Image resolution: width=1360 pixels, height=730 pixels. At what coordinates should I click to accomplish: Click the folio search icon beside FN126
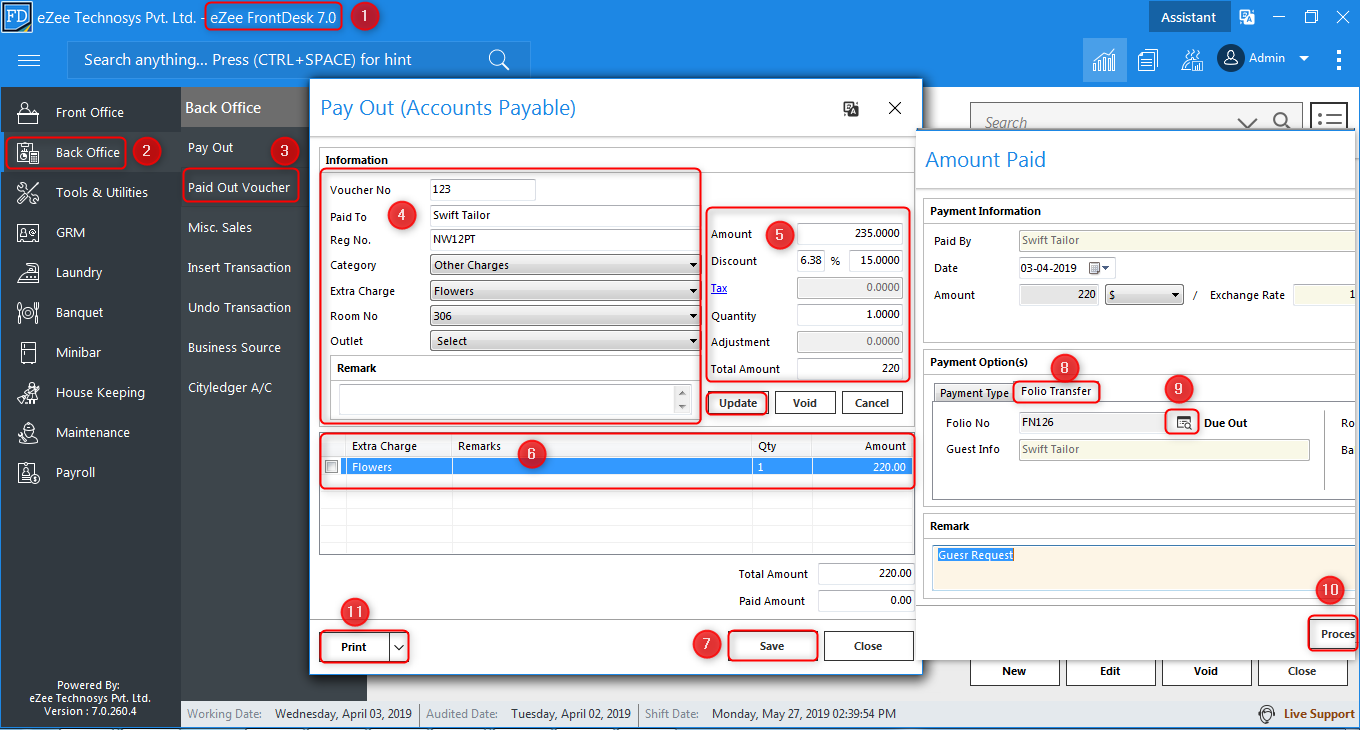1182,422
